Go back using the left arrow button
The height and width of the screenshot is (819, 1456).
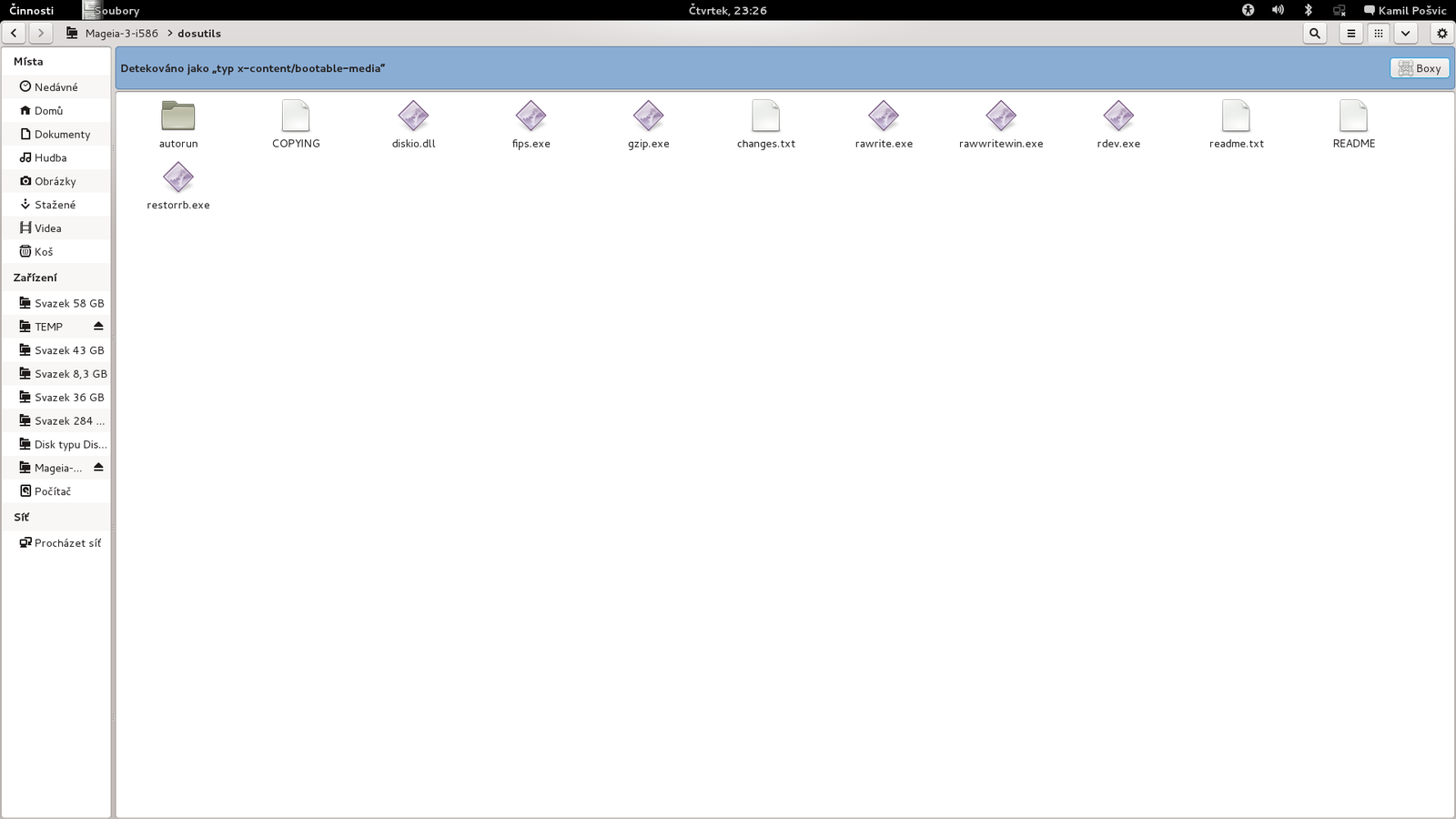[x=15, y=34]
